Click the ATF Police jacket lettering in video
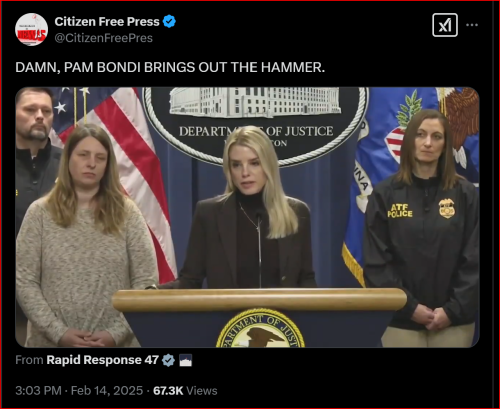Screen dimensions: 500x409 coord(400,211)
